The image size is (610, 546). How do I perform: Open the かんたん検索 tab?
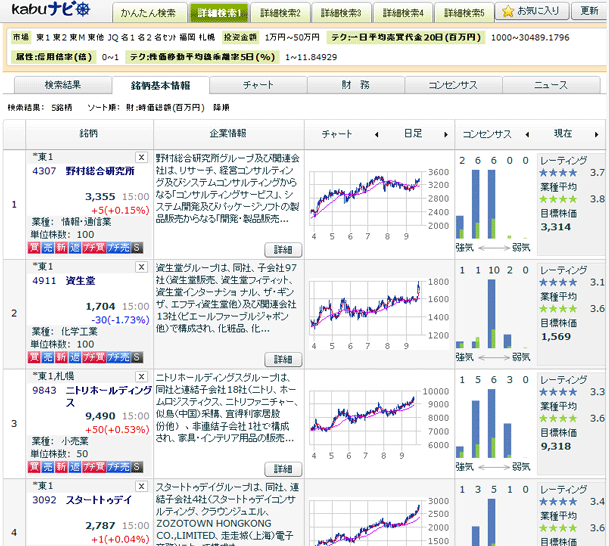click(x=149, y=13)
